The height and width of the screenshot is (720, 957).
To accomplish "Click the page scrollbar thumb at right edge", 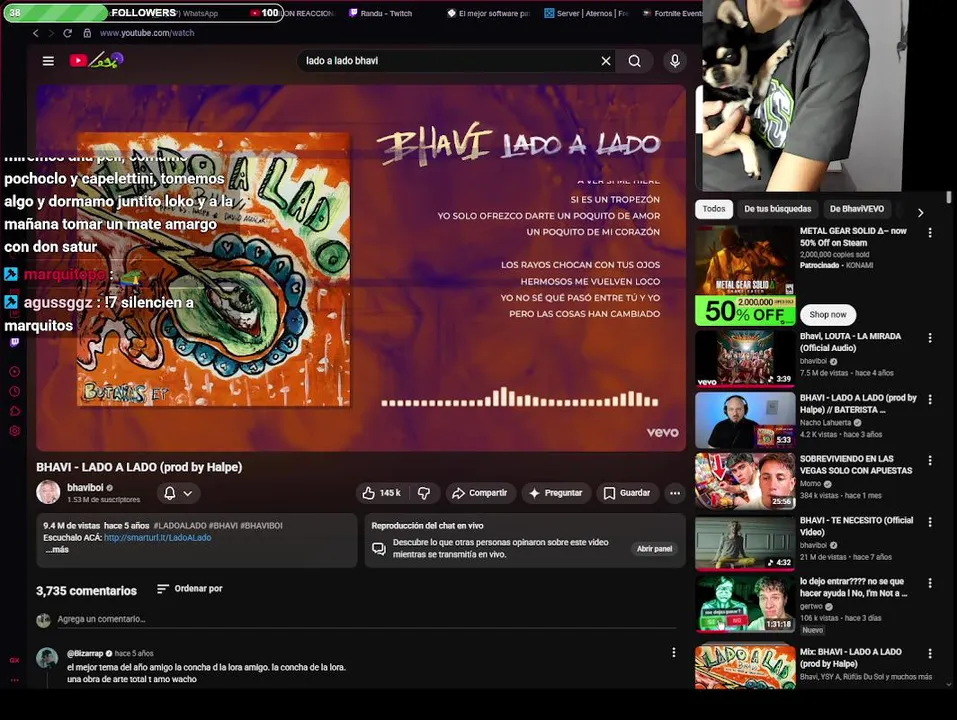I will click(948, 197).
